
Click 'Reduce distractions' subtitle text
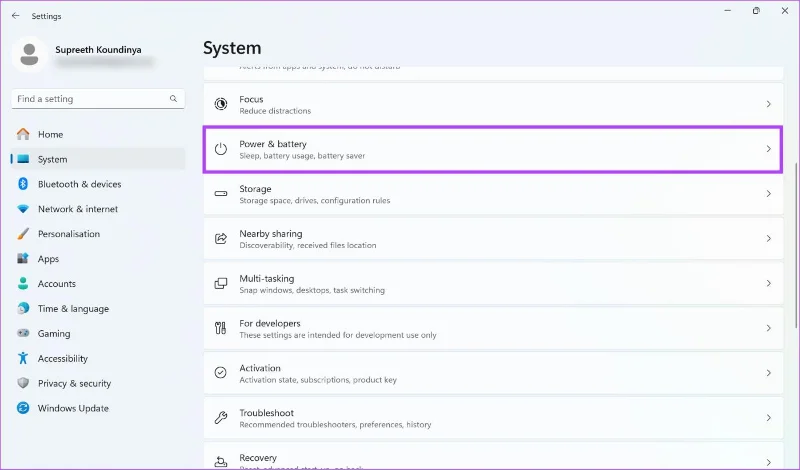tap(275, 111)
